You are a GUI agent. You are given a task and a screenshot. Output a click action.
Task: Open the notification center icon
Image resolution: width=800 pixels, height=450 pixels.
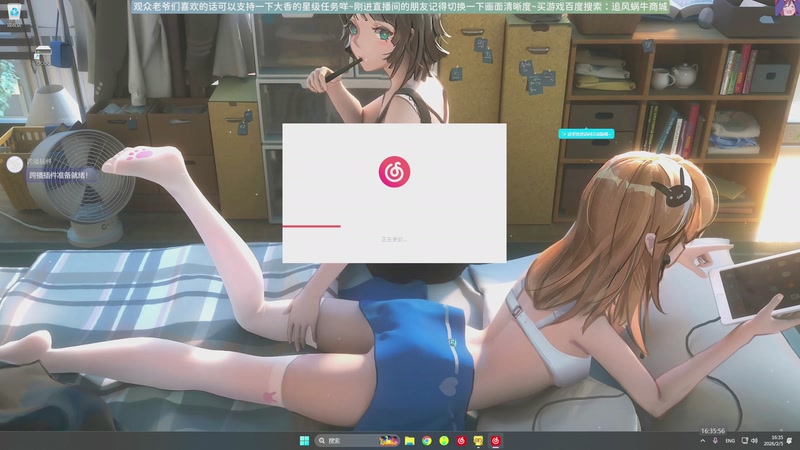pyautogui.click(x=790, y=441)
